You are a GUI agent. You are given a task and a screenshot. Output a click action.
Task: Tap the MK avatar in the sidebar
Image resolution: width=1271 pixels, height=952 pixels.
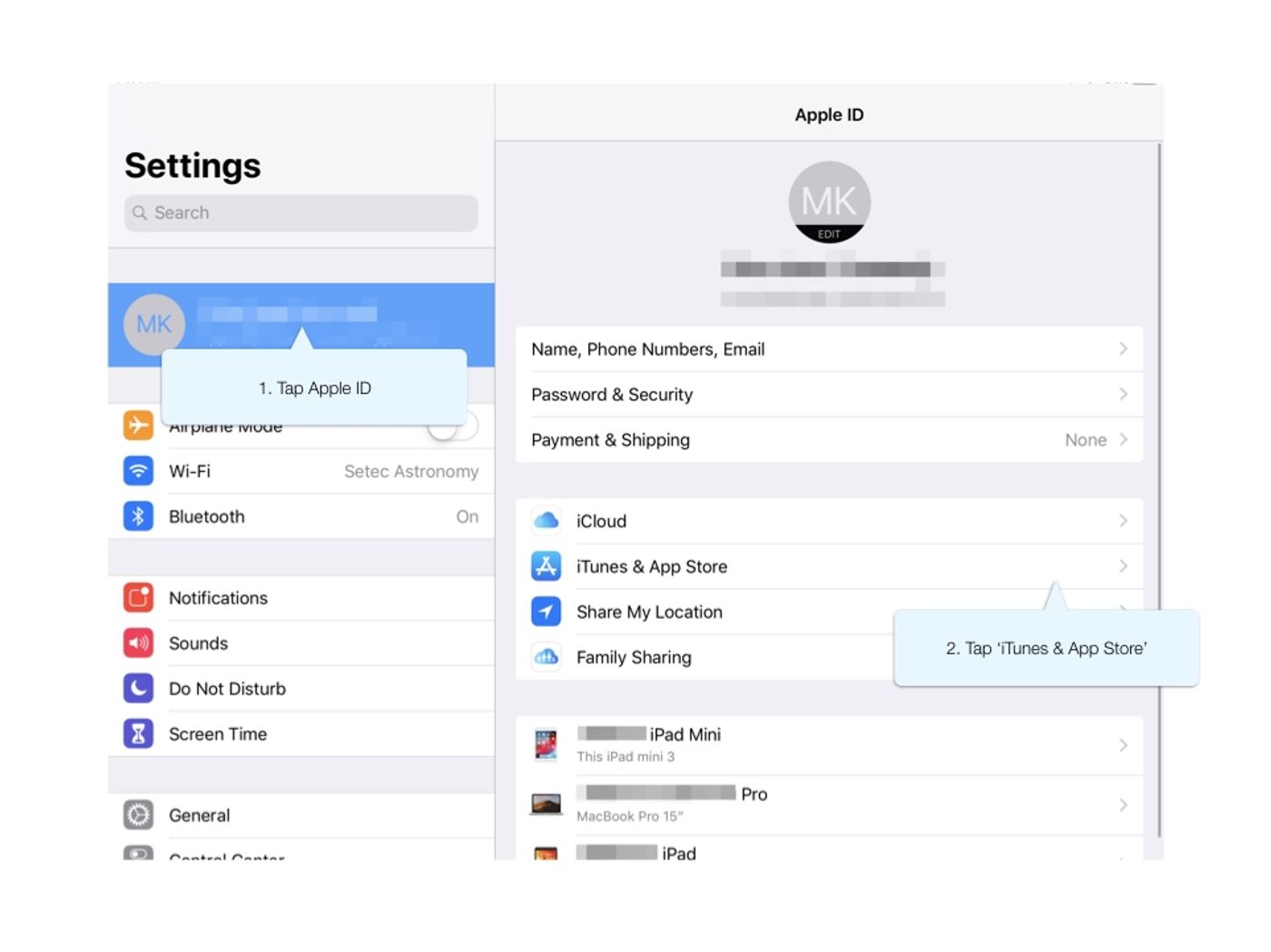(x=154, y=325)
